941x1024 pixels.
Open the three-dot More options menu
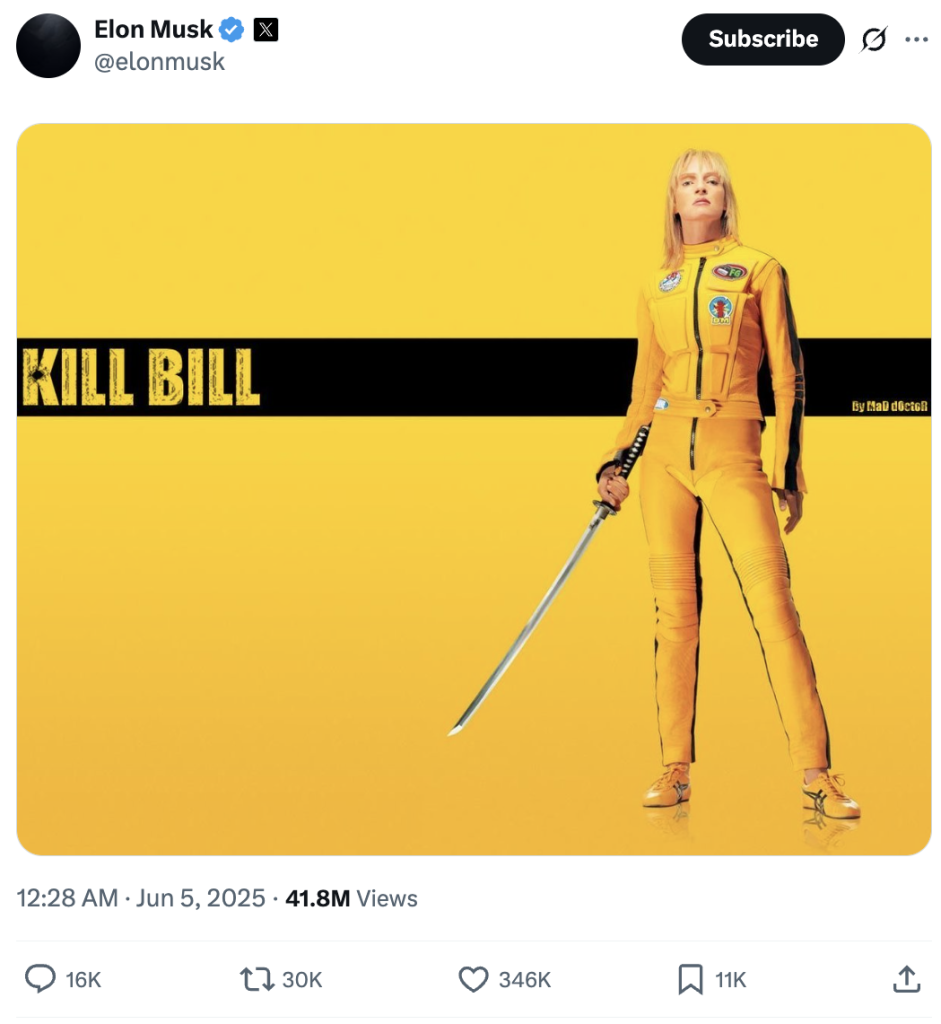(x=916, y=40)
